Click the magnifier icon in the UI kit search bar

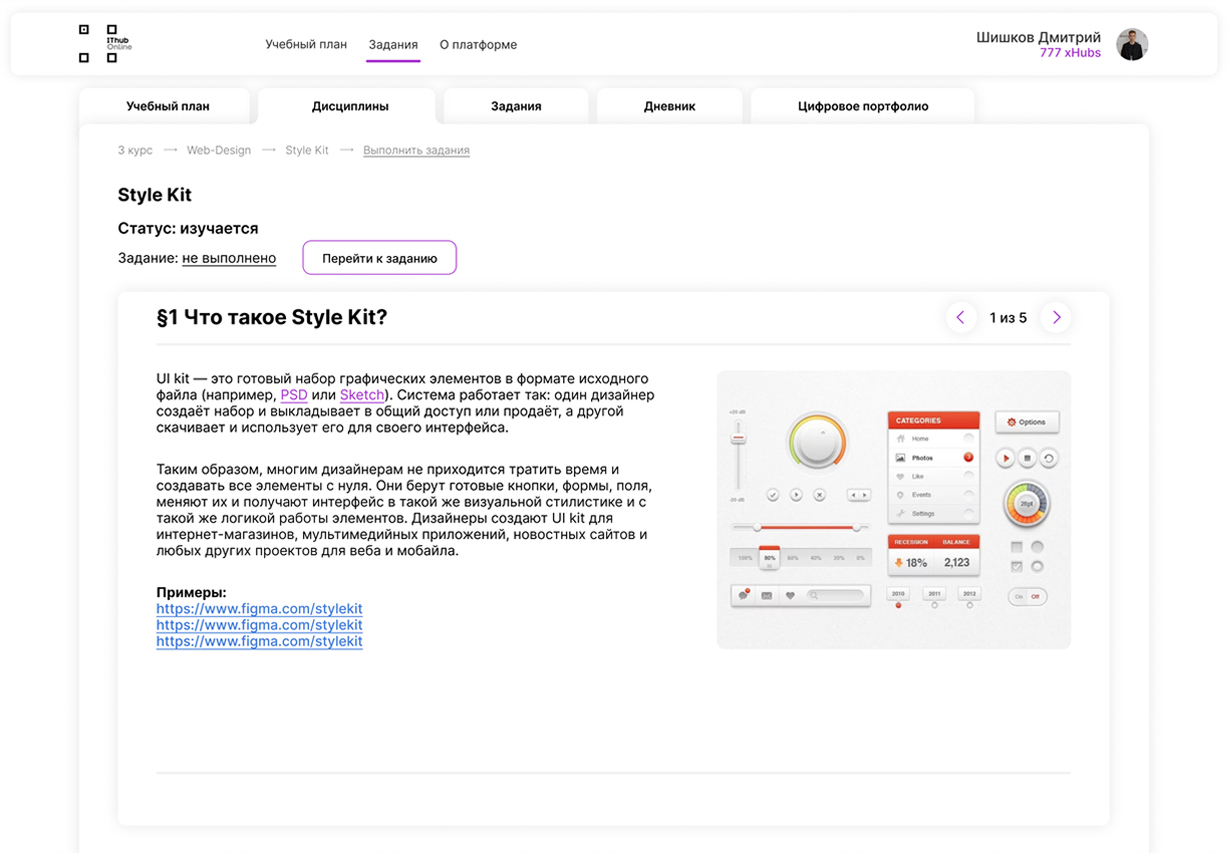click(814, 595)
